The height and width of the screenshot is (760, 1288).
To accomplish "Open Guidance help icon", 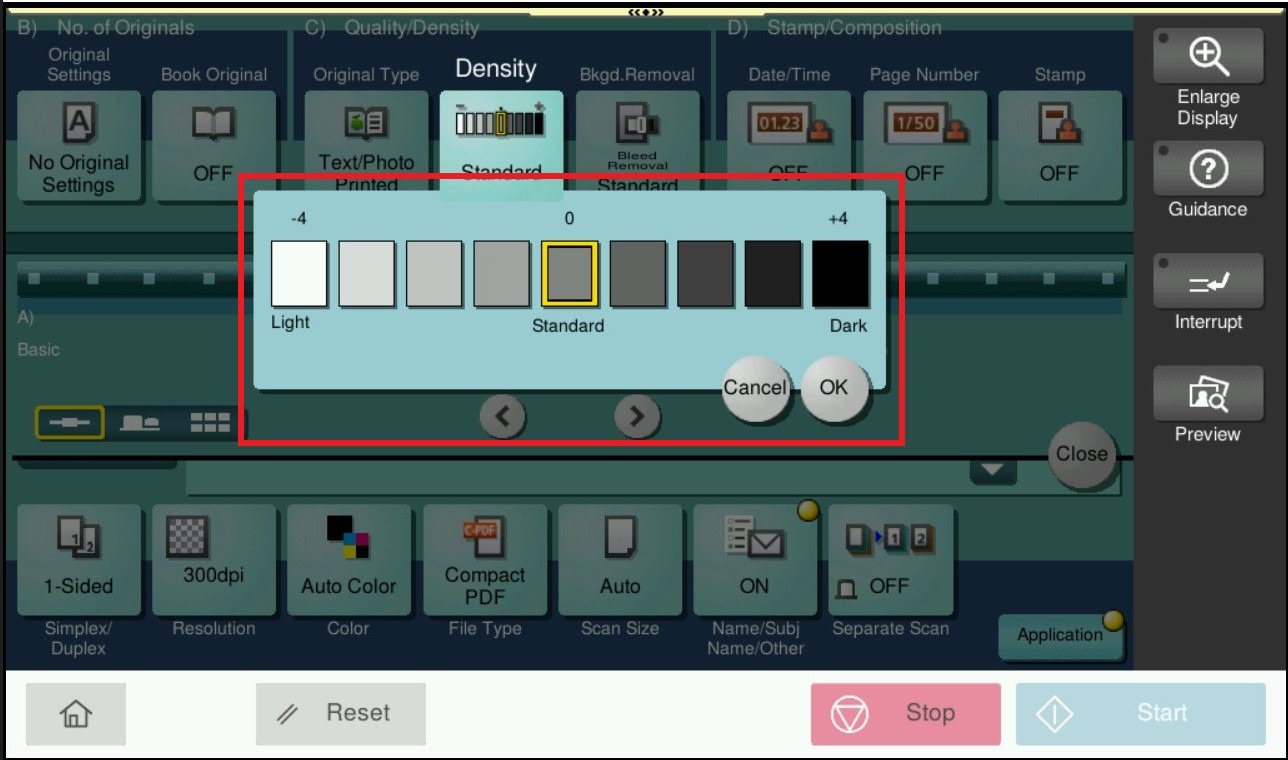I will 1207,171.
